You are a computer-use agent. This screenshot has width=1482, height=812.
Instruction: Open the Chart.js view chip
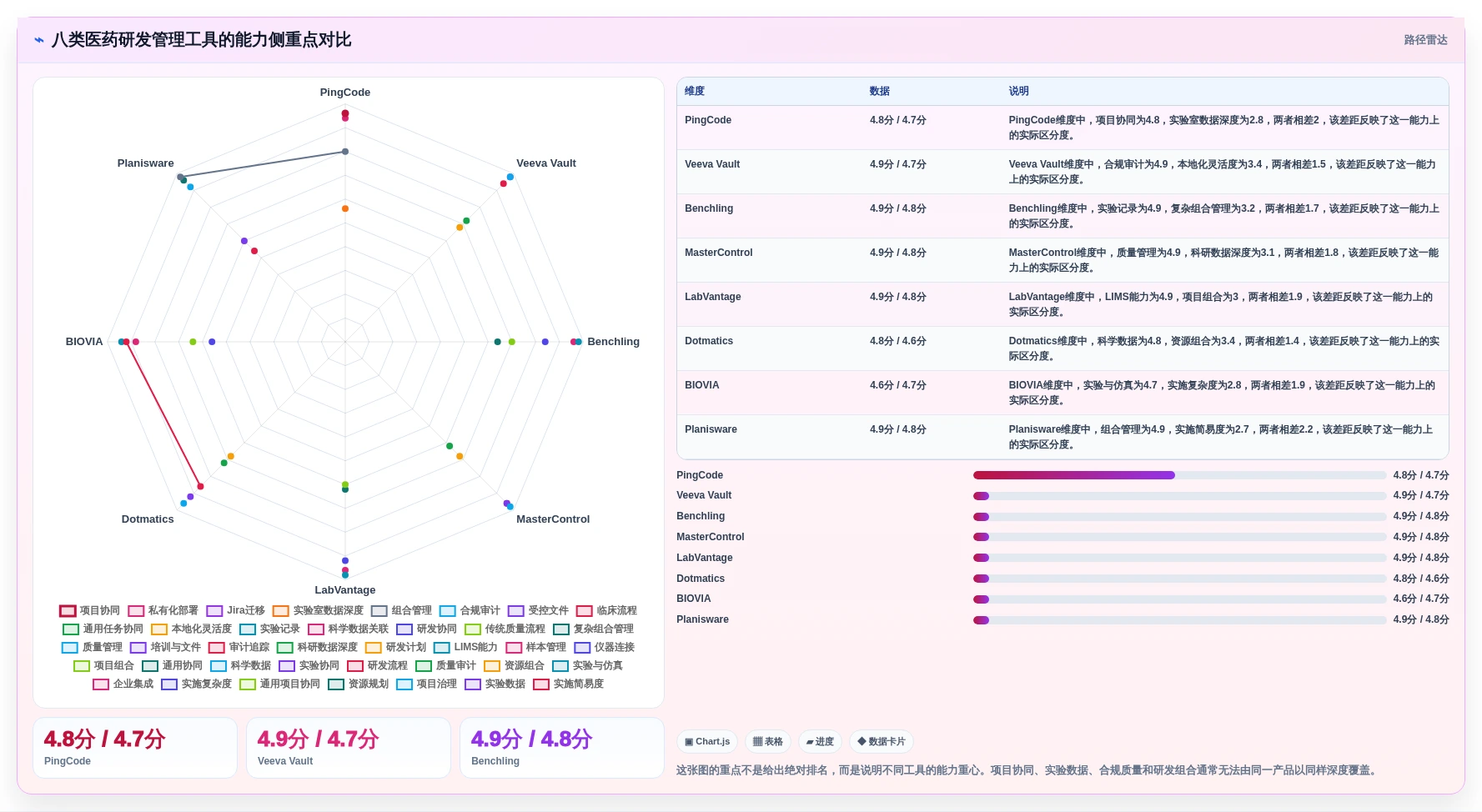[x=707, y=741]
